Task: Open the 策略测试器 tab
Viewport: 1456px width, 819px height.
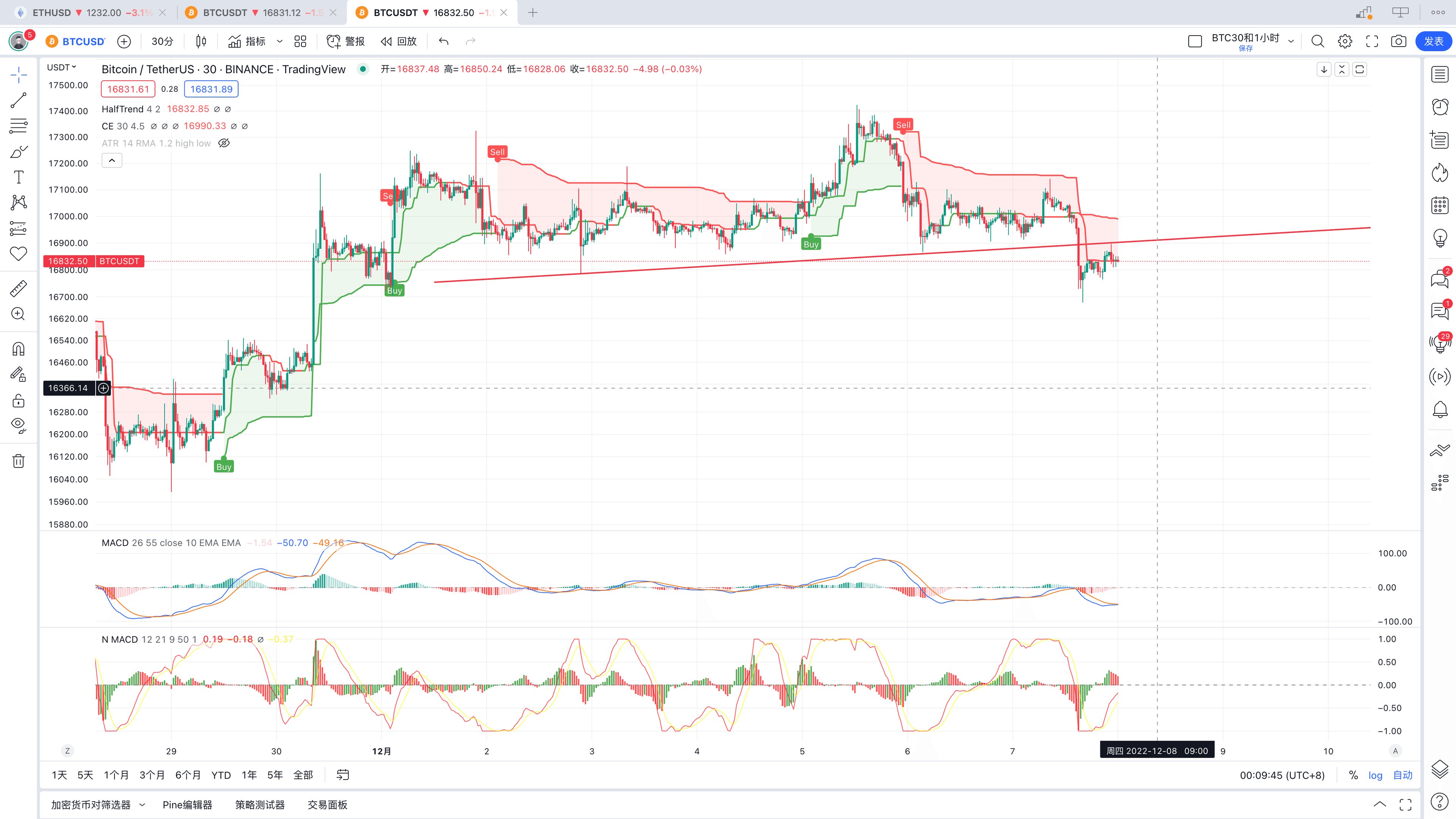Action: (260, 804)
